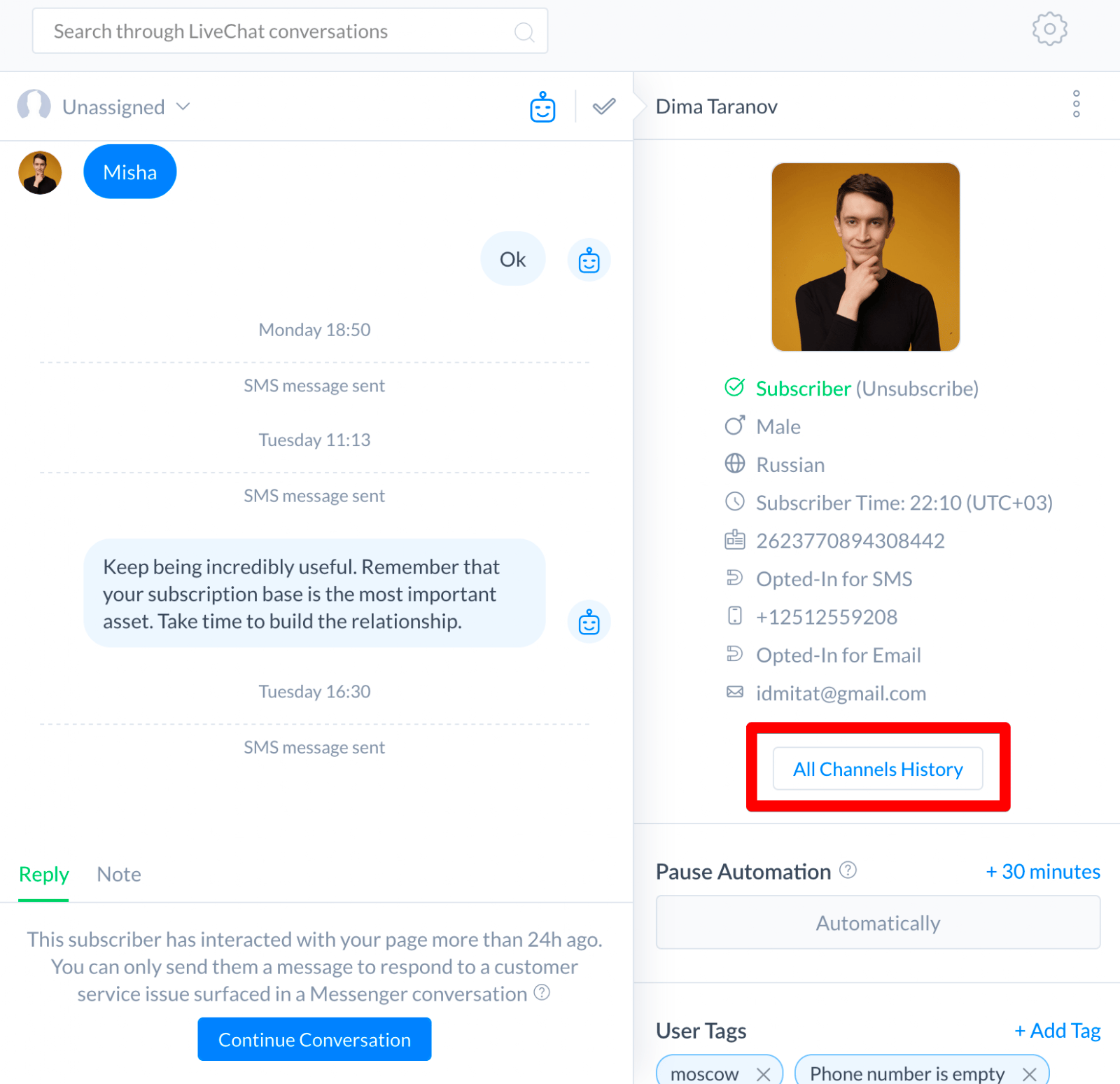The height and width of the screenshot is (1084, 1120).
Task: Switch to the Note tab
Action: [x=119, y=874]
